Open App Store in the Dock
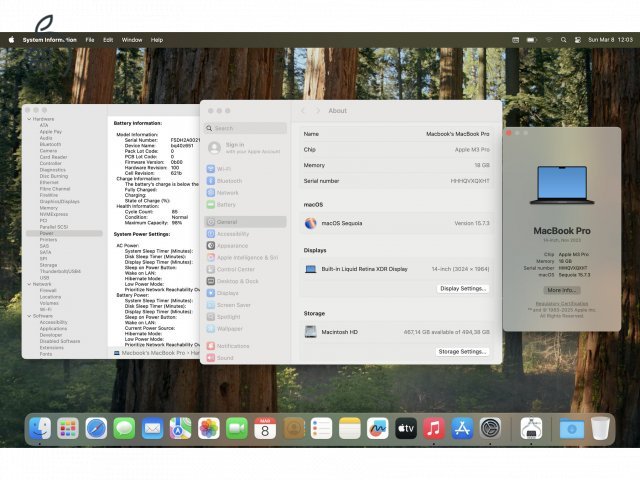Viewport: 640px width, 480px height. point(462,428)
